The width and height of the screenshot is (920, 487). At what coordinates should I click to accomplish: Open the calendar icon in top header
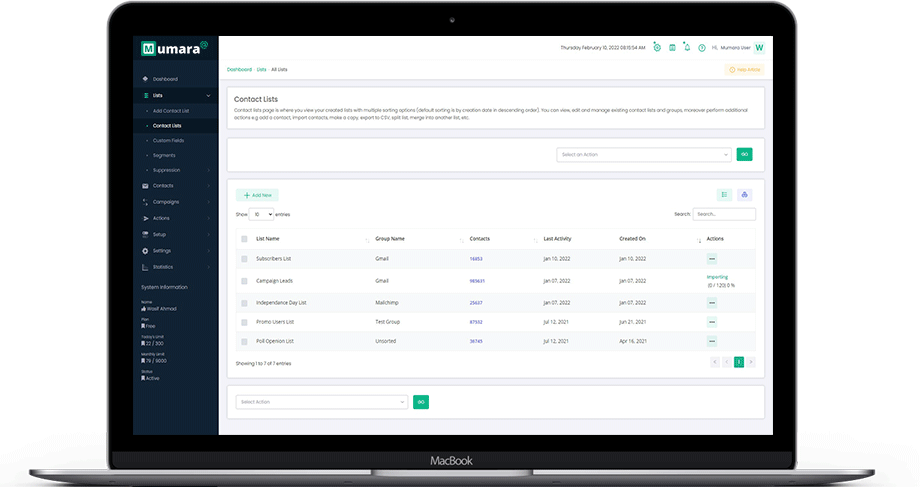[672, 48]
